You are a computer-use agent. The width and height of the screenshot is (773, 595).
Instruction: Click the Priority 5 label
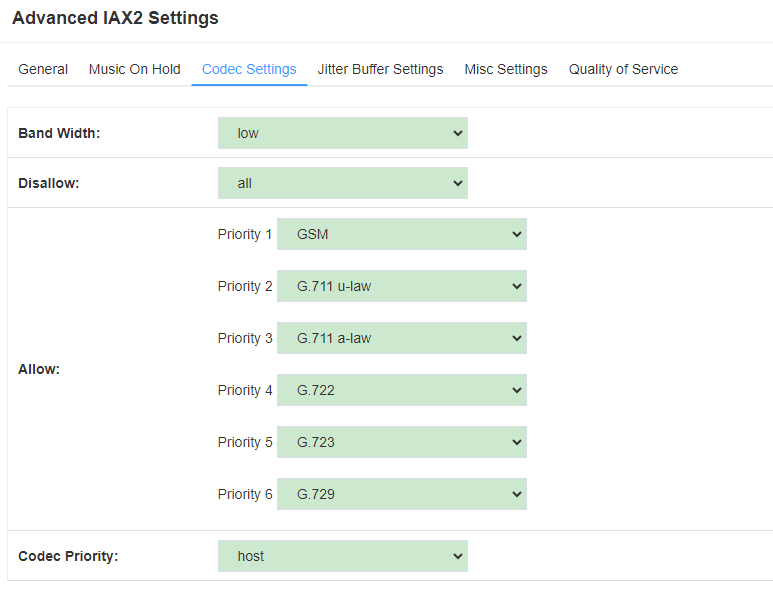245,442
